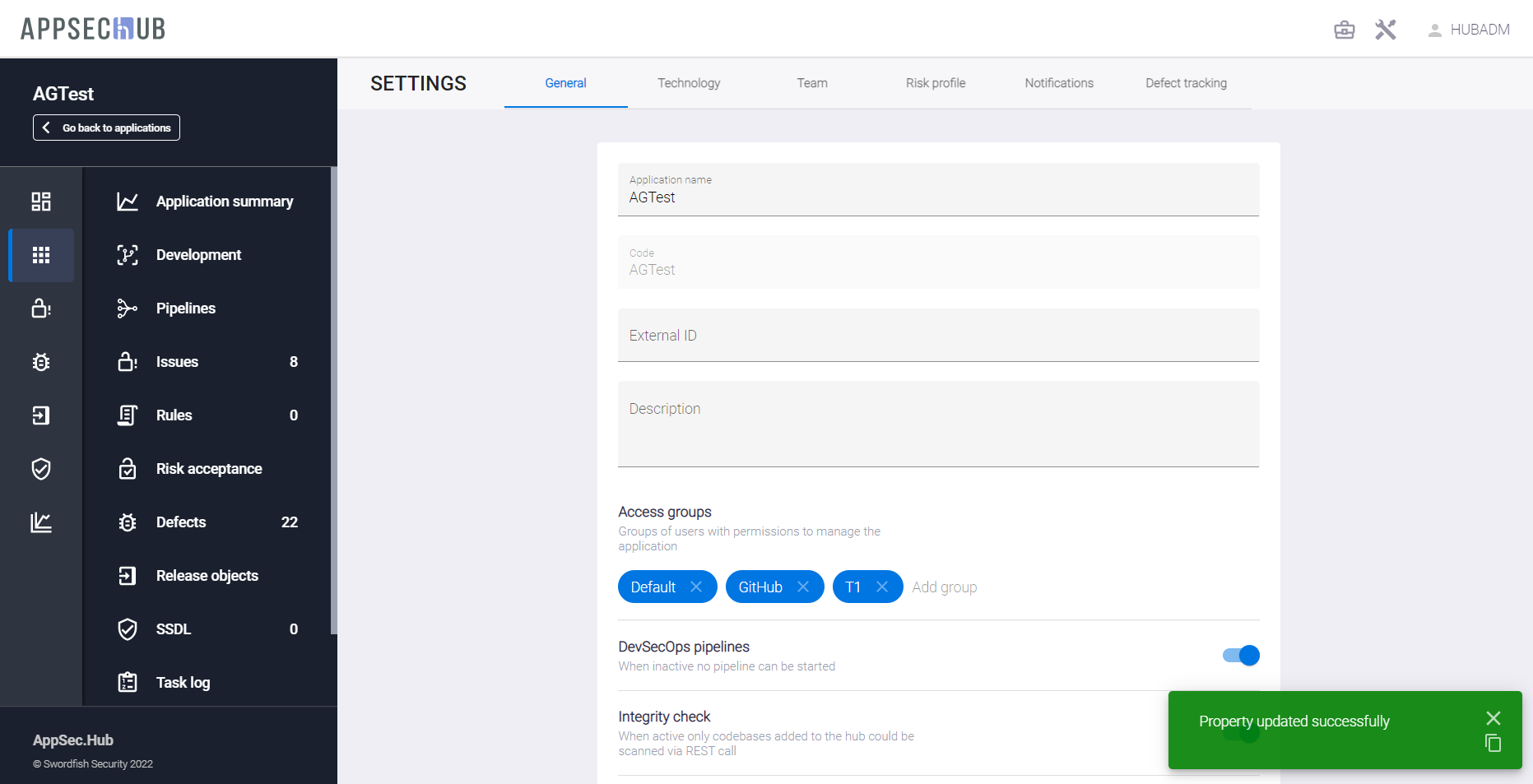1533x784 pixels.
Task: Open the tools wrench icon in header
Action: (x=1386, y=30)
